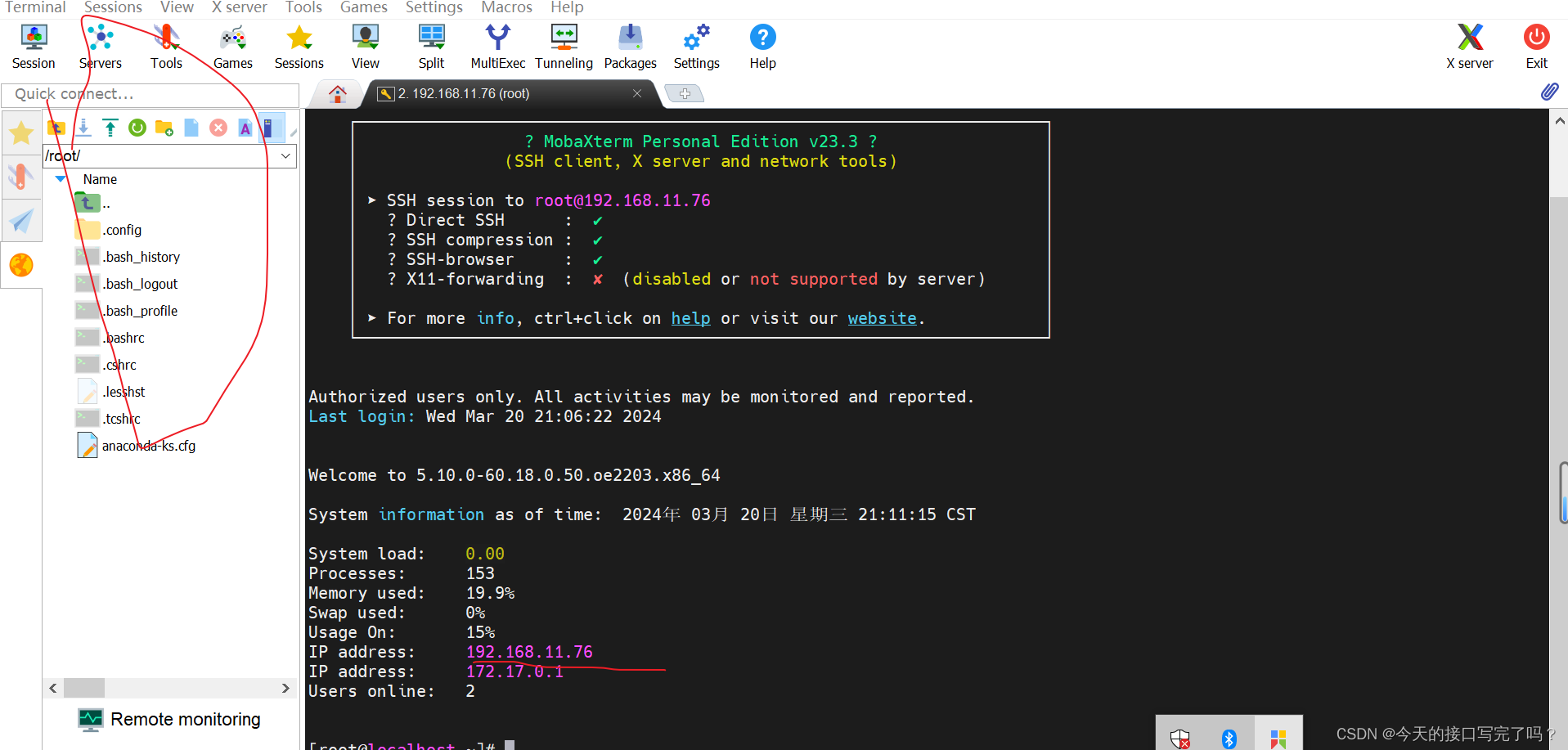Toggle the sidebar star favorites panel
This screenshot has width=1568, height=750.
pyautogui.click(x=21, y=132)
